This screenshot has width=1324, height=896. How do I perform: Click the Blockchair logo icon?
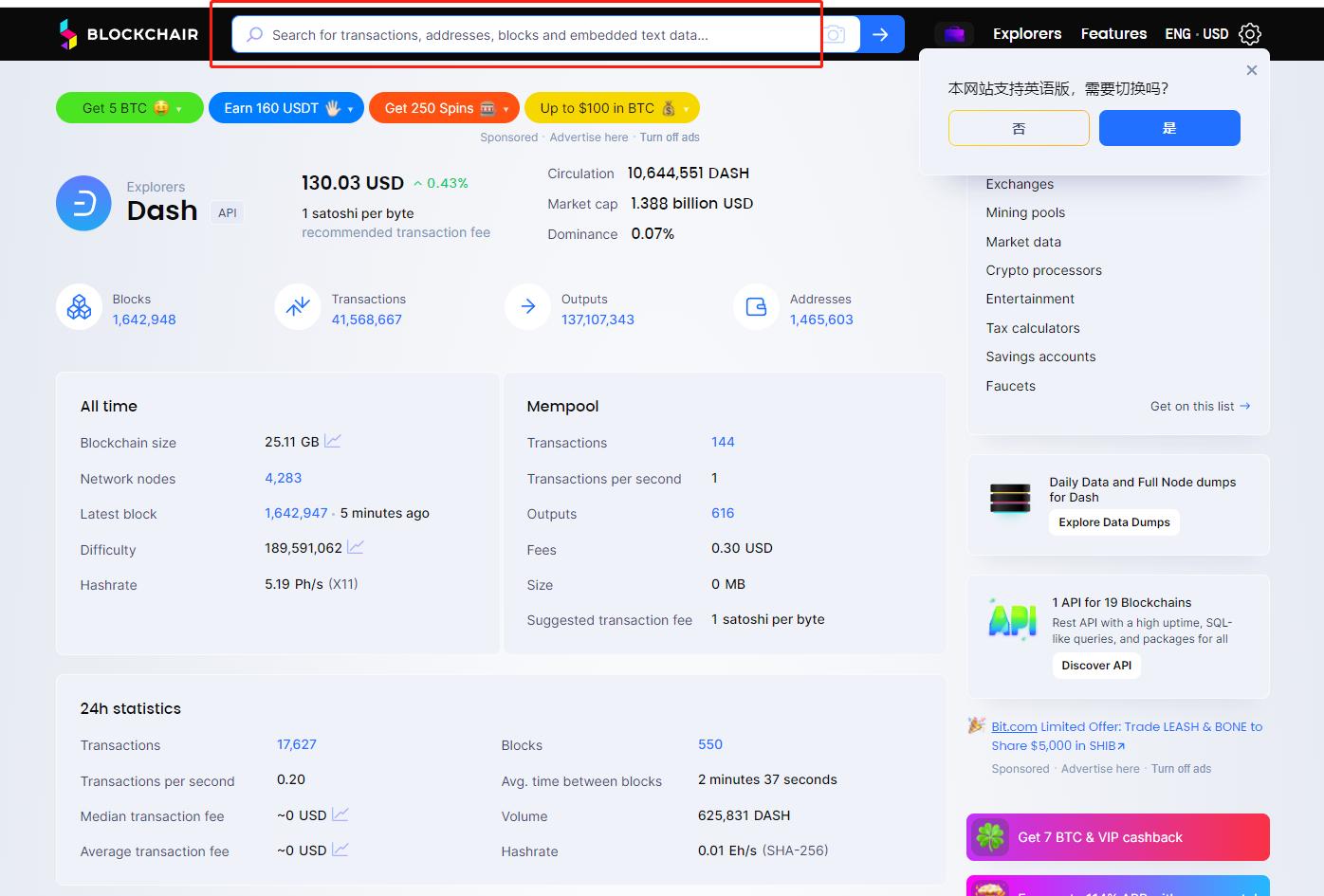click(68, 34)
